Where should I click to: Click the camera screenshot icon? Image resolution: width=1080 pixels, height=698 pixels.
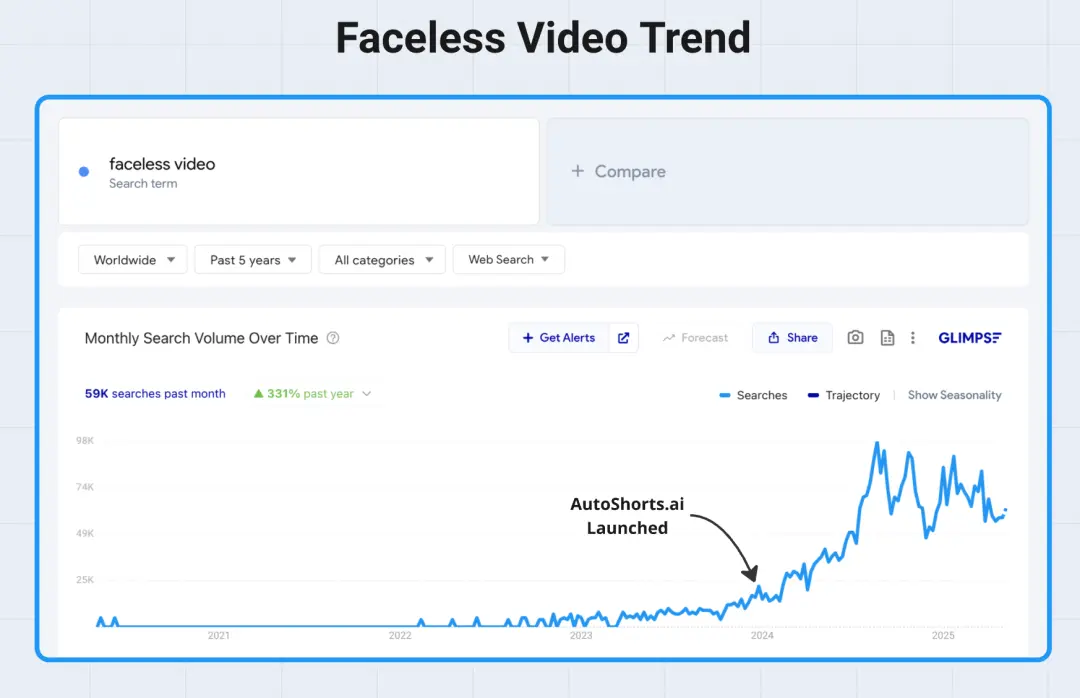(x=855, y=338)
